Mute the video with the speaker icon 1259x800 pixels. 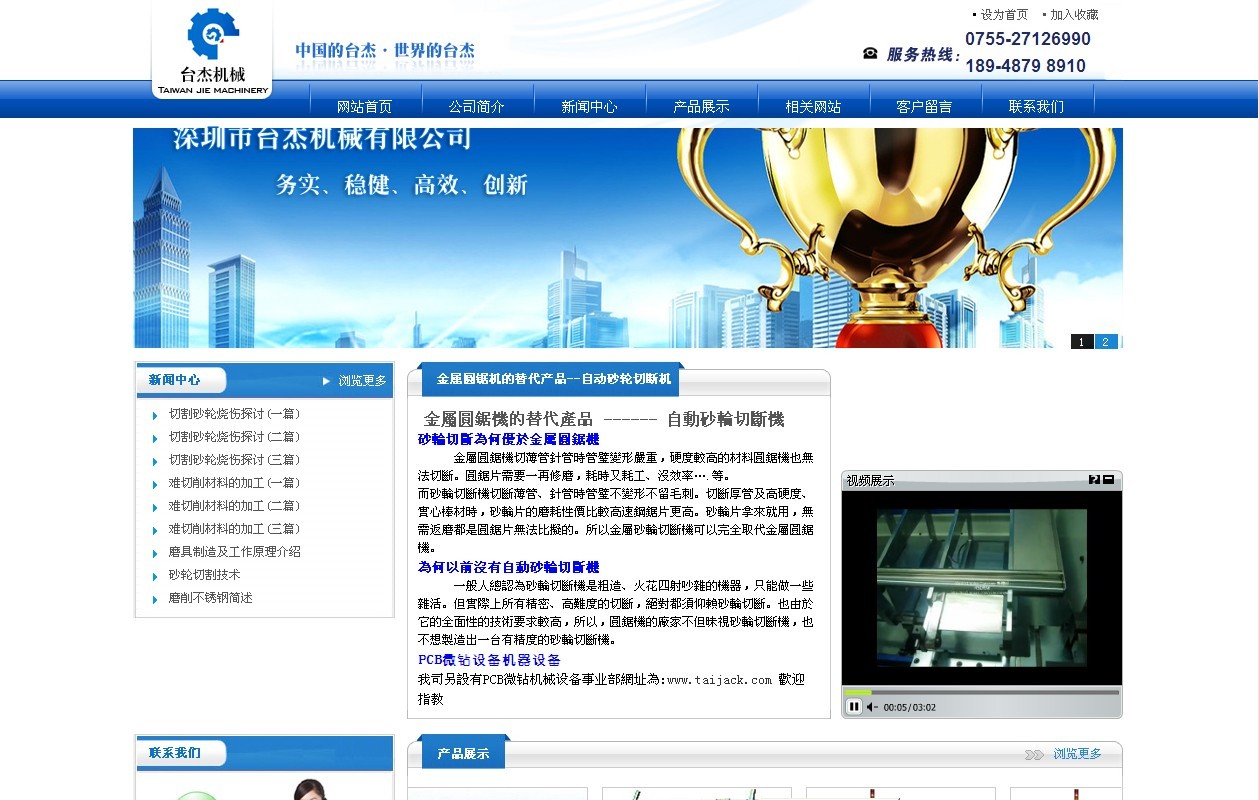[872, 707]
